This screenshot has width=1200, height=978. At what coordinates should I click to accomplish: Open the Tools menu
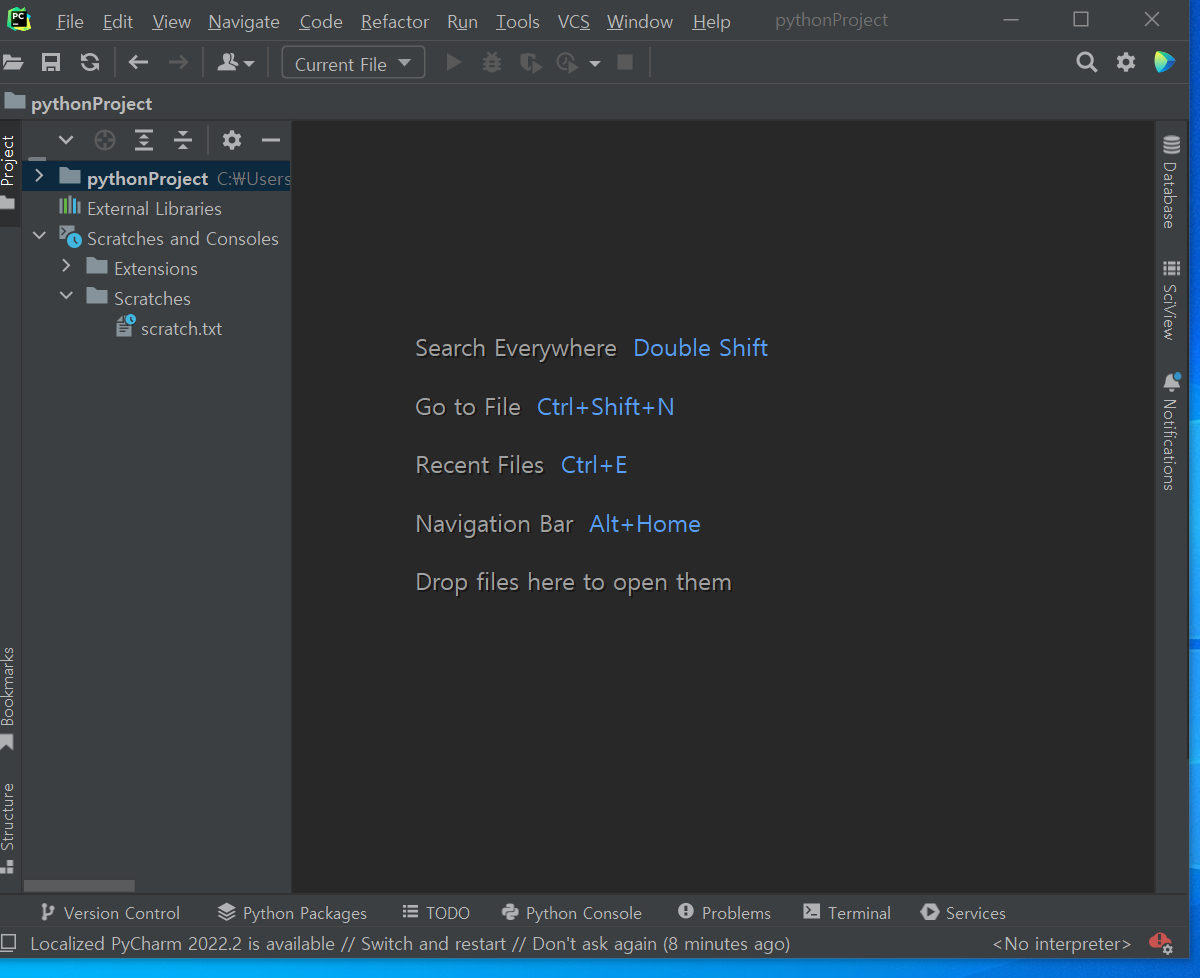point(518,21)
